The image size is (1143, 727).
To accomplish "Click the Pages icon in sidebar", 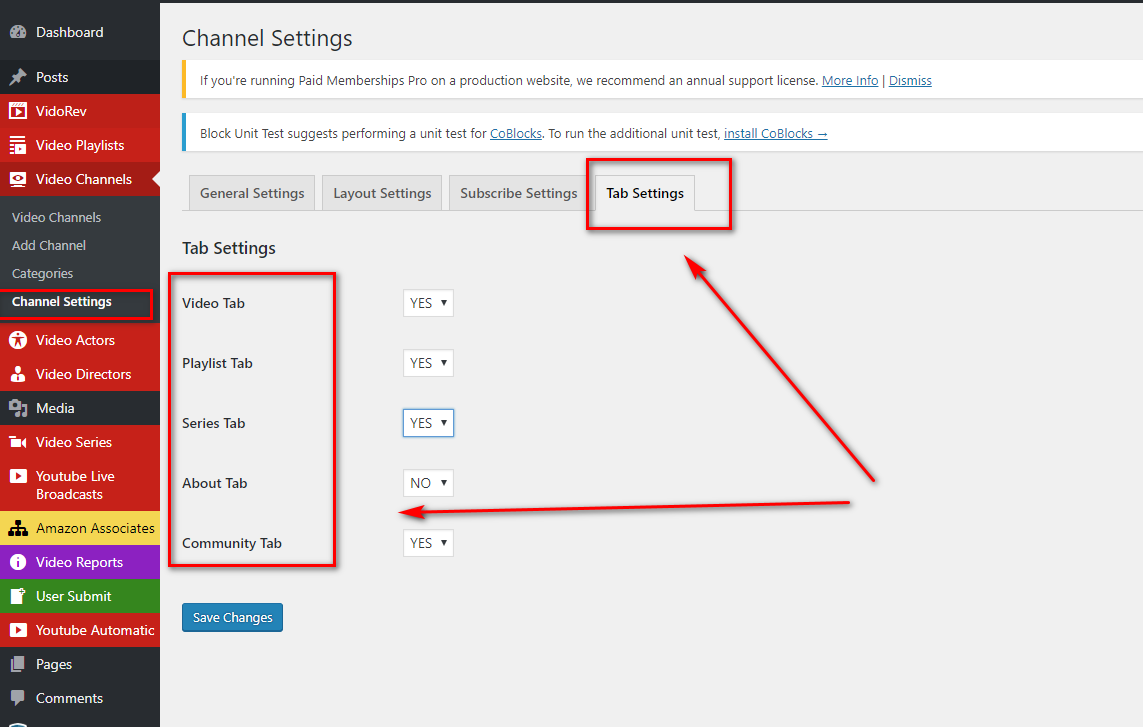I will pos(18,664).
